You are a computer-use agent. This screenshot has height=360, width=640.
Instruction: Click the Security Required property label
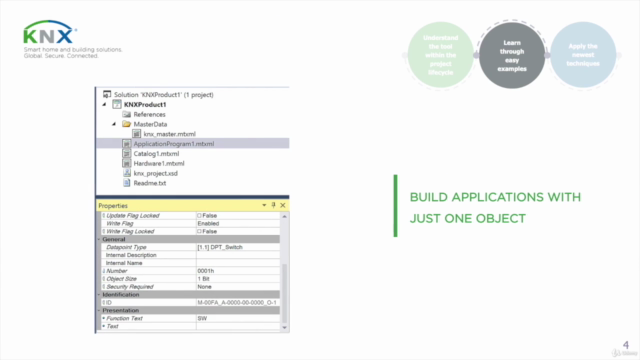(x=130, y=287)
